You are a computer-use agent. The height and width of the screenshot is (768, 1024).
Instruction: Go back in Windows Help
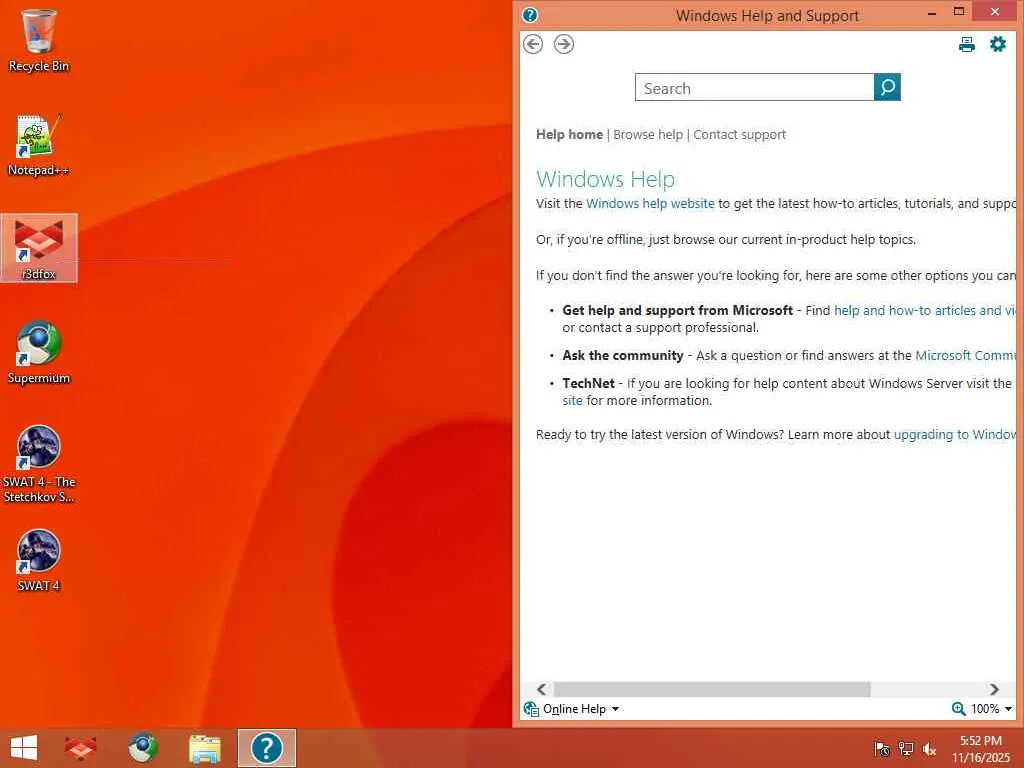coord(533,44)
